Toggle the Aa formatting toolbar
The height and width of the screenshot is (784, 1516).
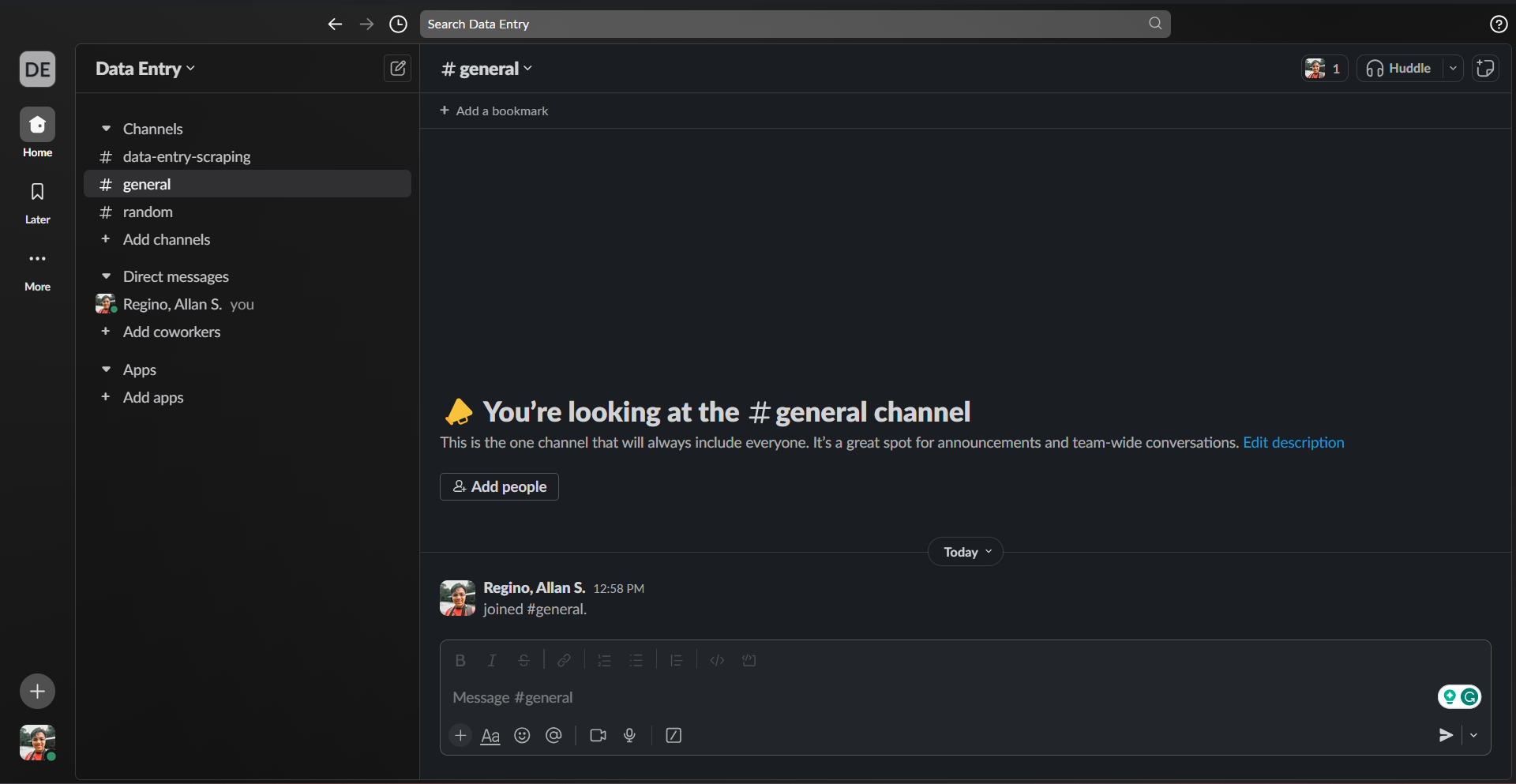coord(490,736)
